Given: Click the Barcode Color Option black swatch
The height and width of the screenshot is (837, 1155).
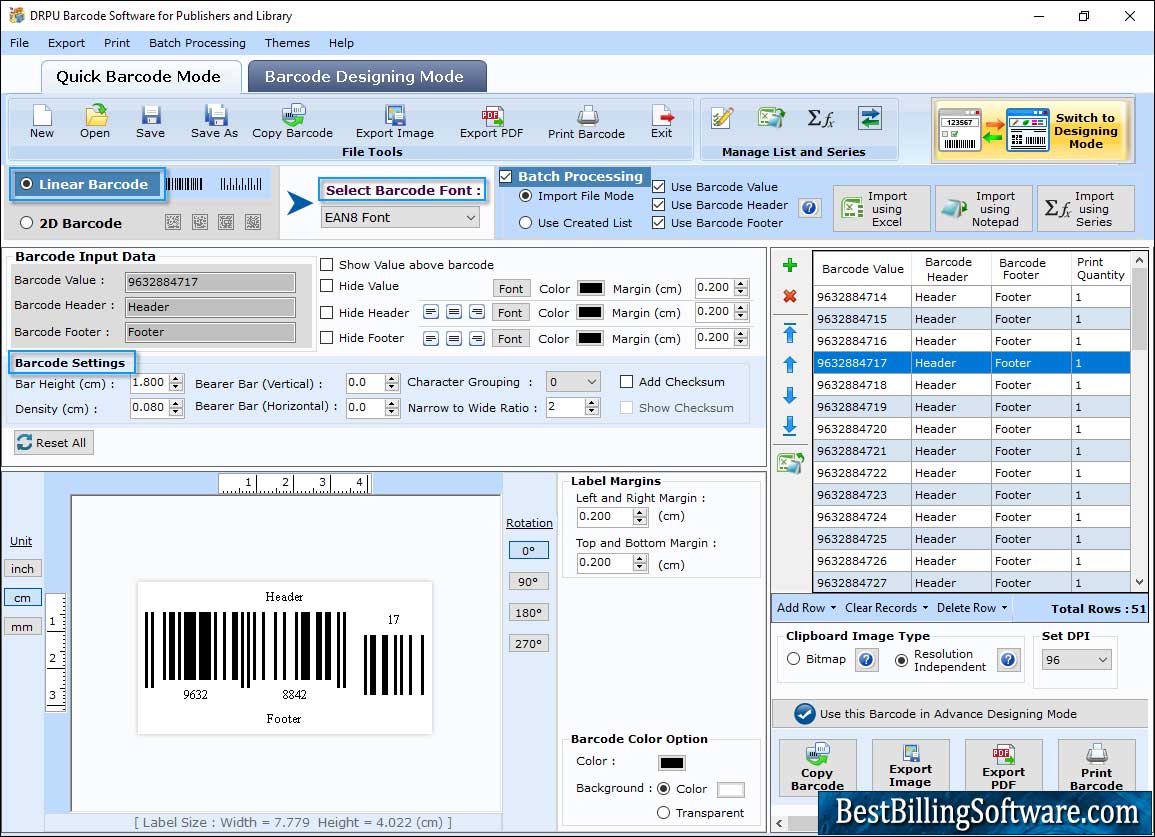Looking at the screenshot, I should 672,763.
